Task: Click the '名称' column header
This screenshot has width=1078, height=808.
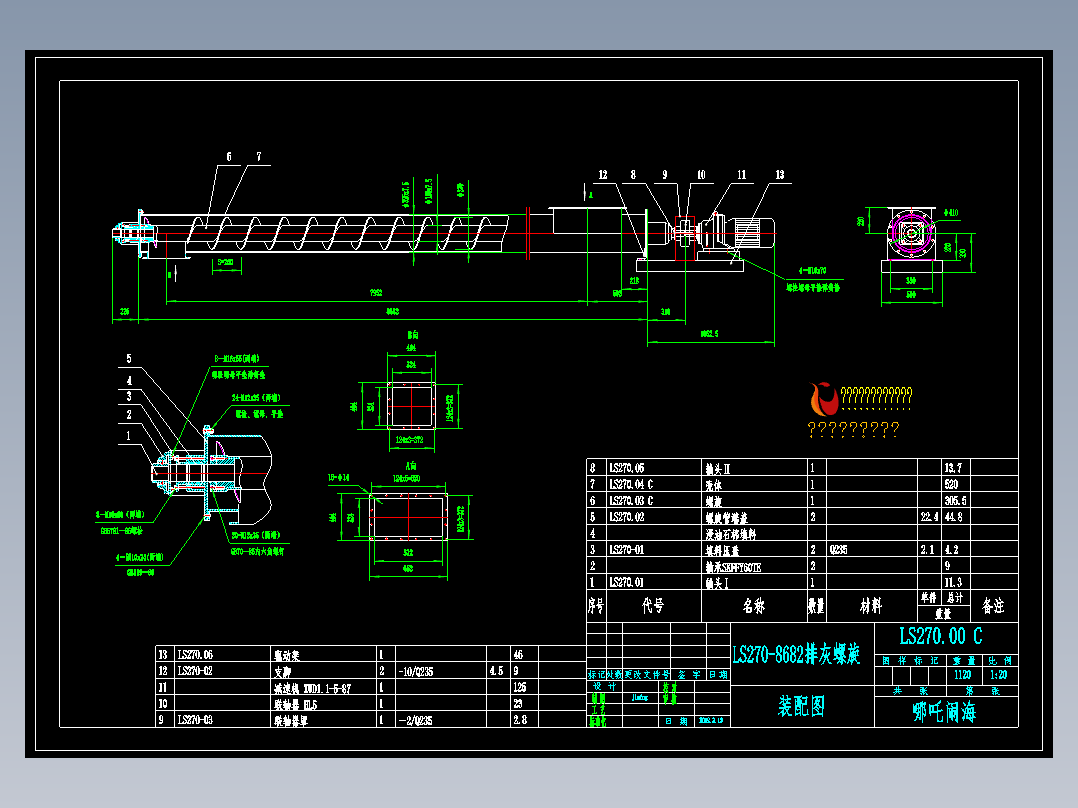Action: click(x=754, y=606)
